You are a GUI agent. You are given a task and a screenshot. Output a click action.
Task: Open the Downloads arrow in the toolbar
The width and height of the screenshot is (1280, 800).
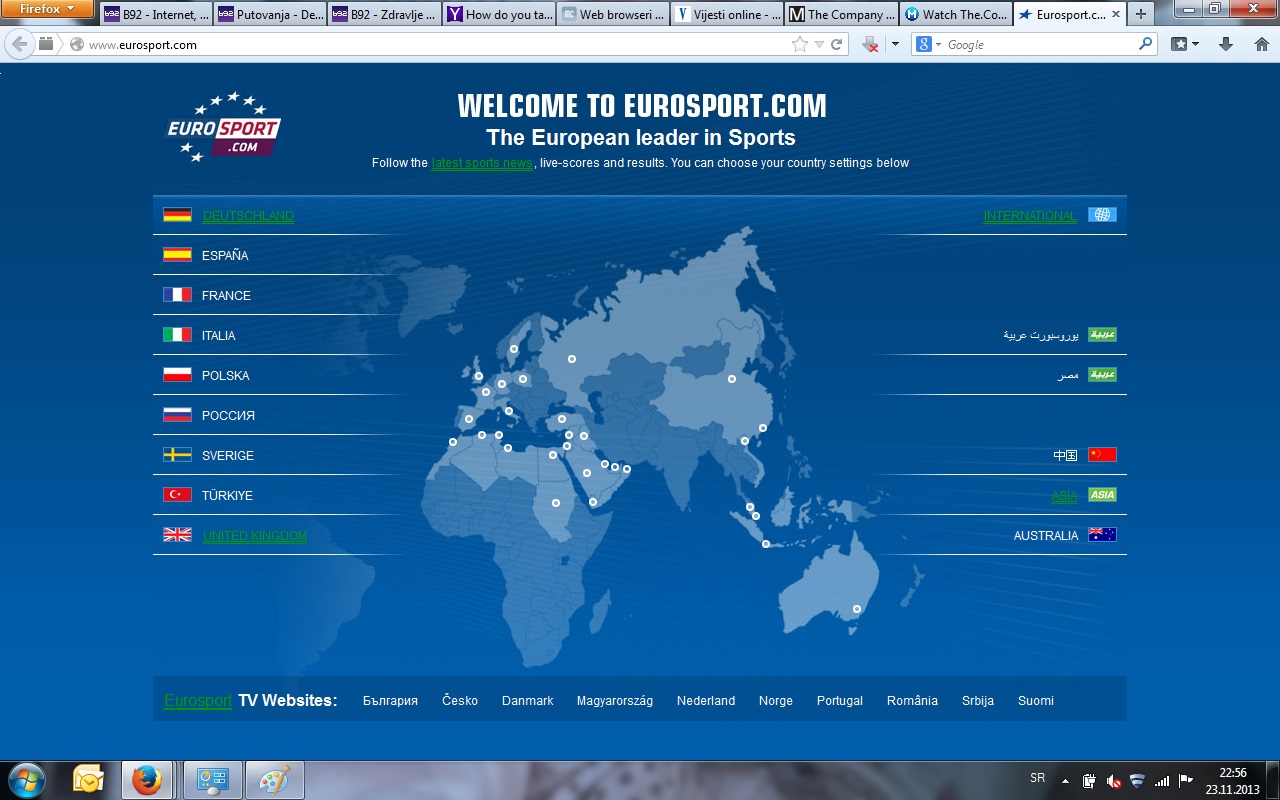pos(1226,44)
